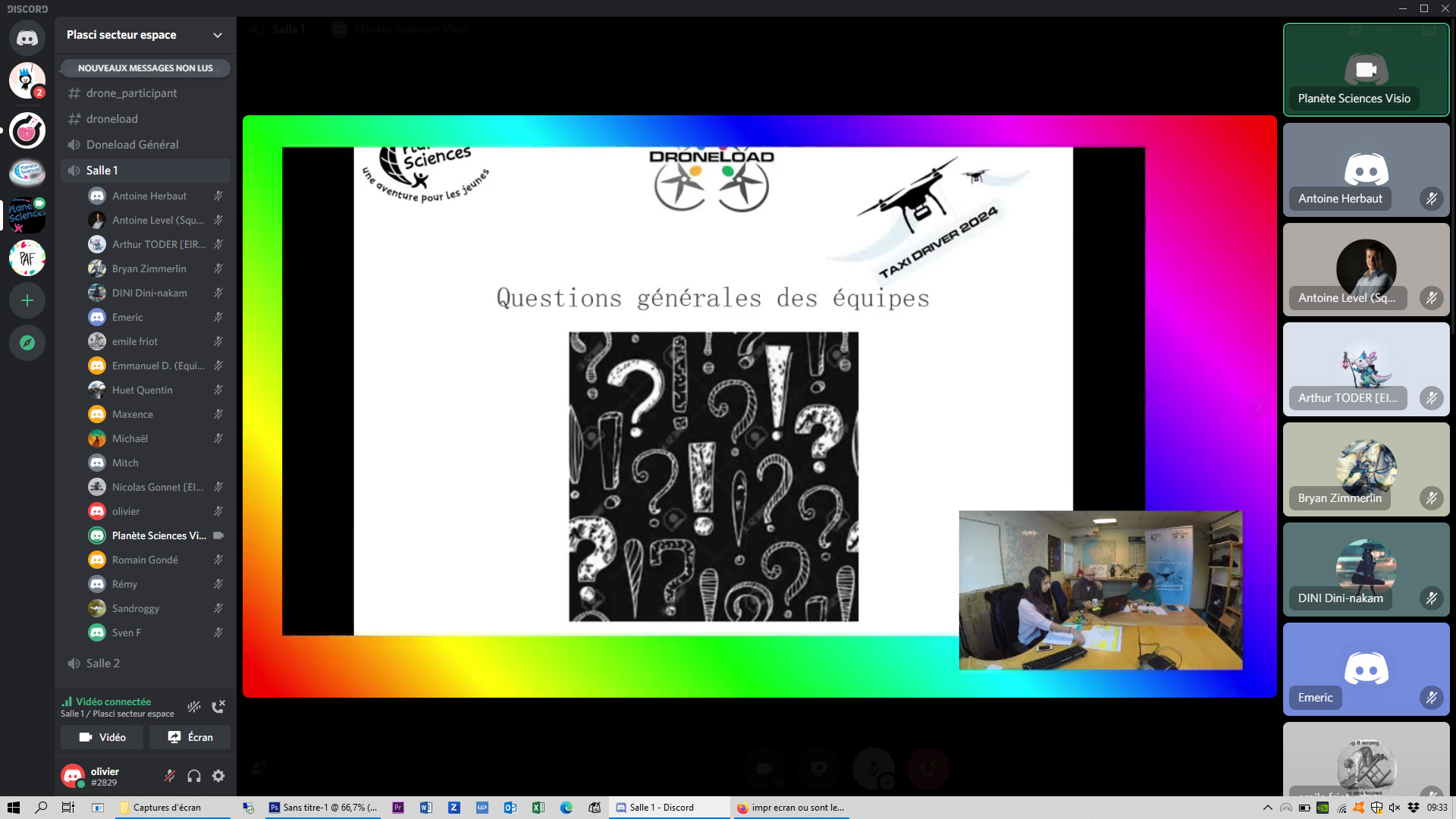Toggle camera with Vidéo button

[x=102, y=737]
